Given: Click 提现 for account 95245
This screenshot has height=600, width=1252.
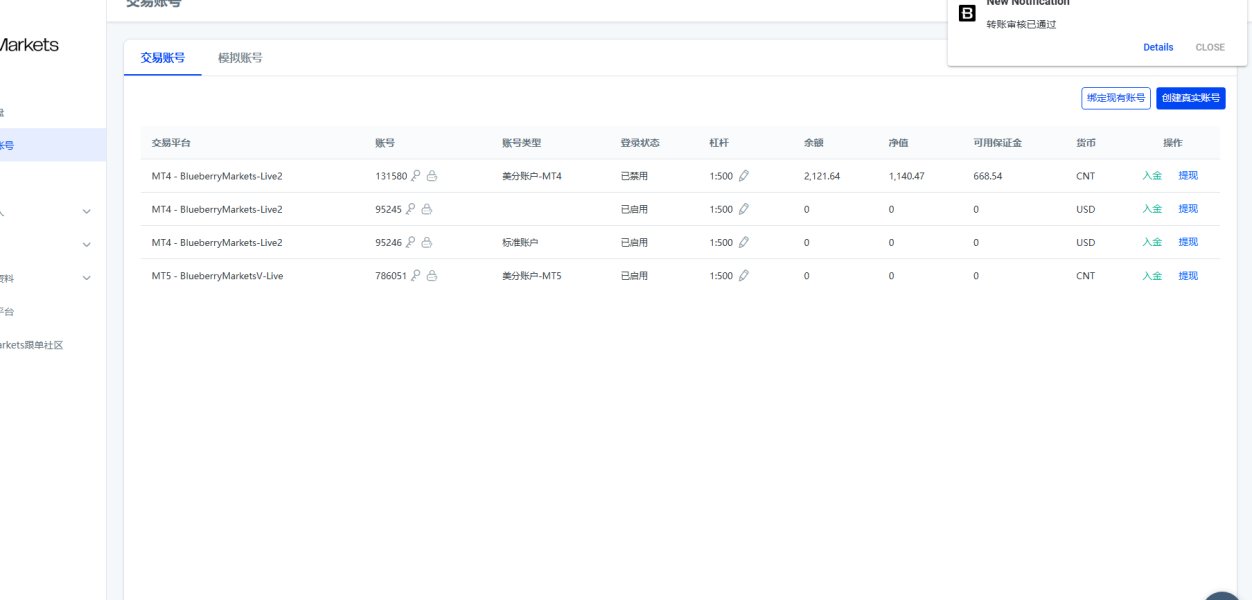Looking at the screenshot, I should tap(1188, 209).
